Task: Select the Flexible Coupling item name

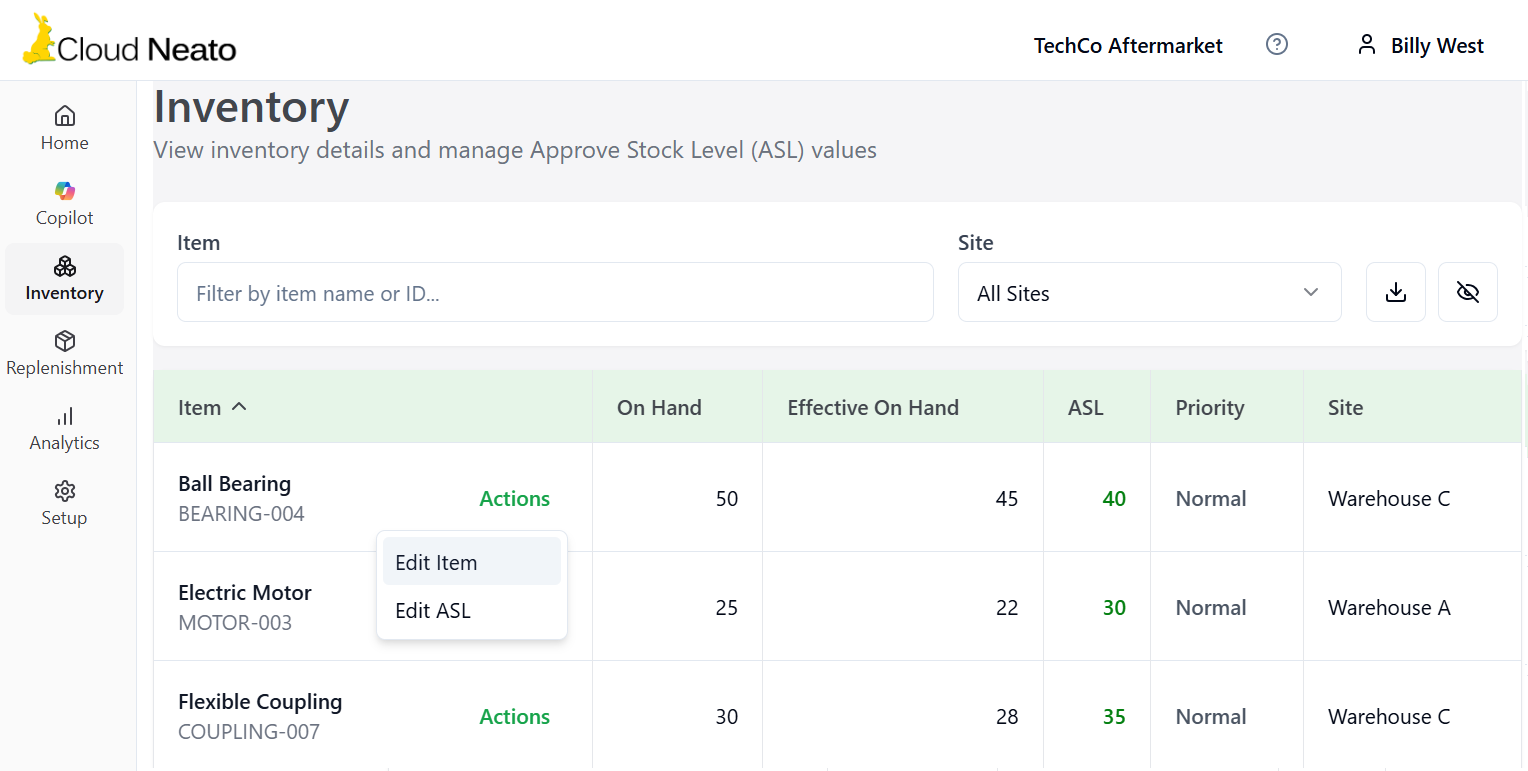Action: (260, 701)
